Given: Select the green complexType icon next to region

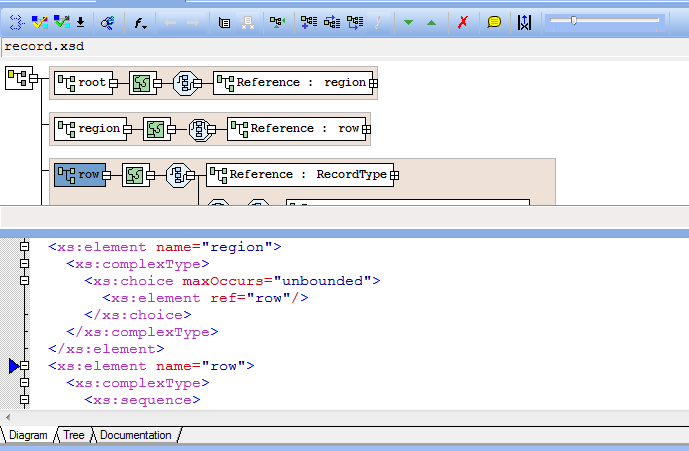Looking at the screenshot, I should [156, 129].
